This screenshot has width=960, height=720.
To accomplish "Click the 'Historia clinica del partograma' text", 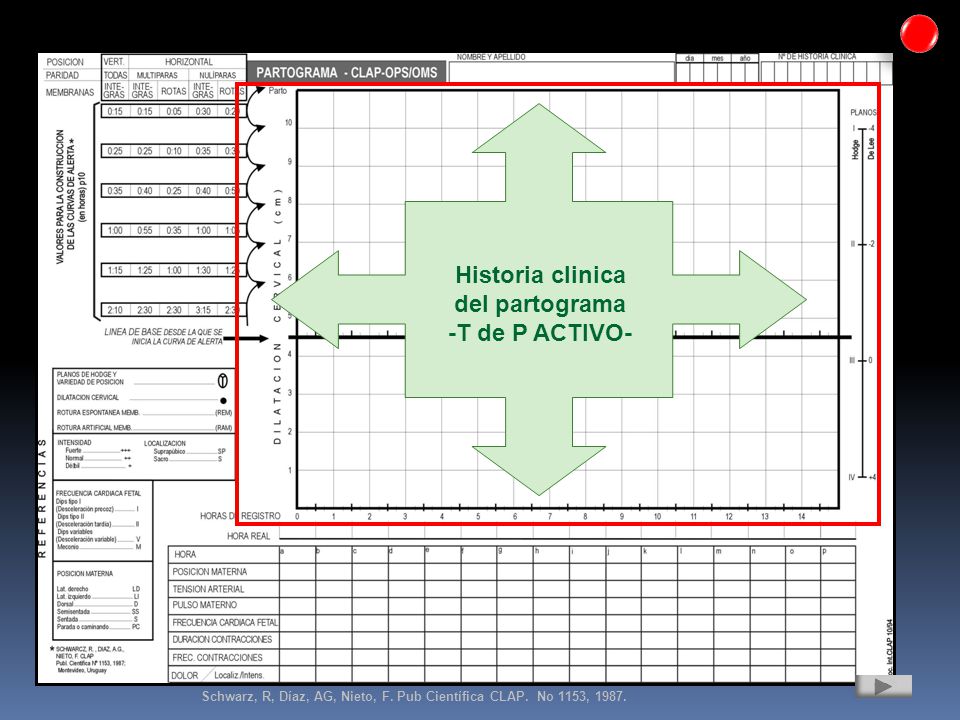I will pos(539,289).
